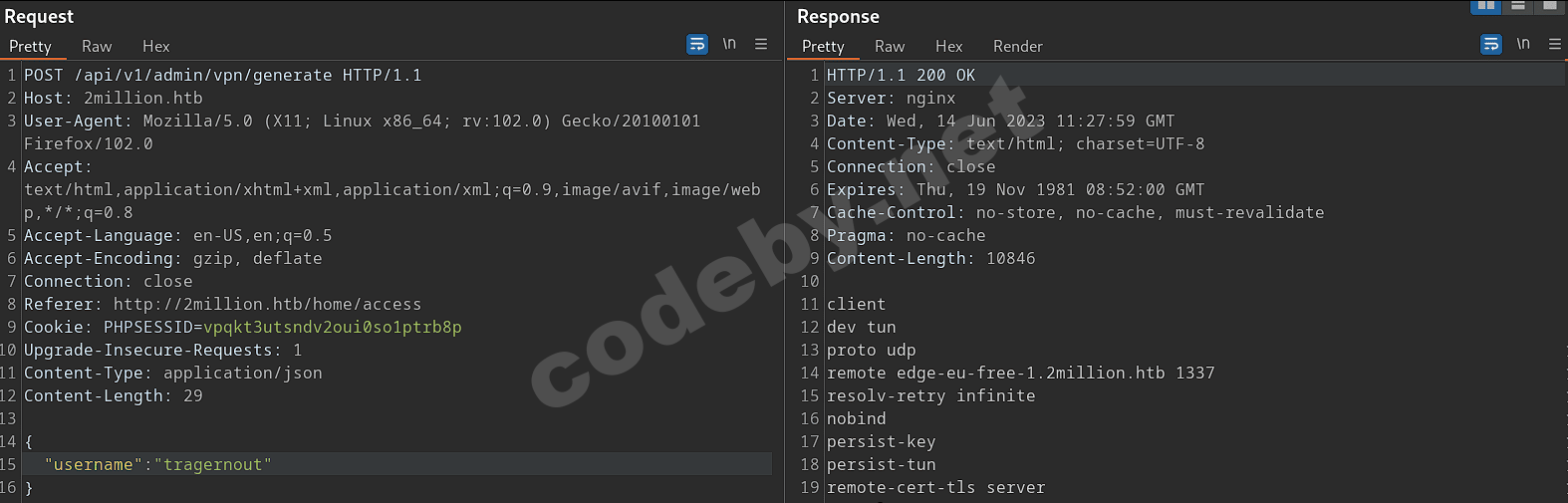Click the HTTP/1.1 200 OK status line
Image resolution: width=1568 pixels, height=503 pixels.
coord(901,75)
